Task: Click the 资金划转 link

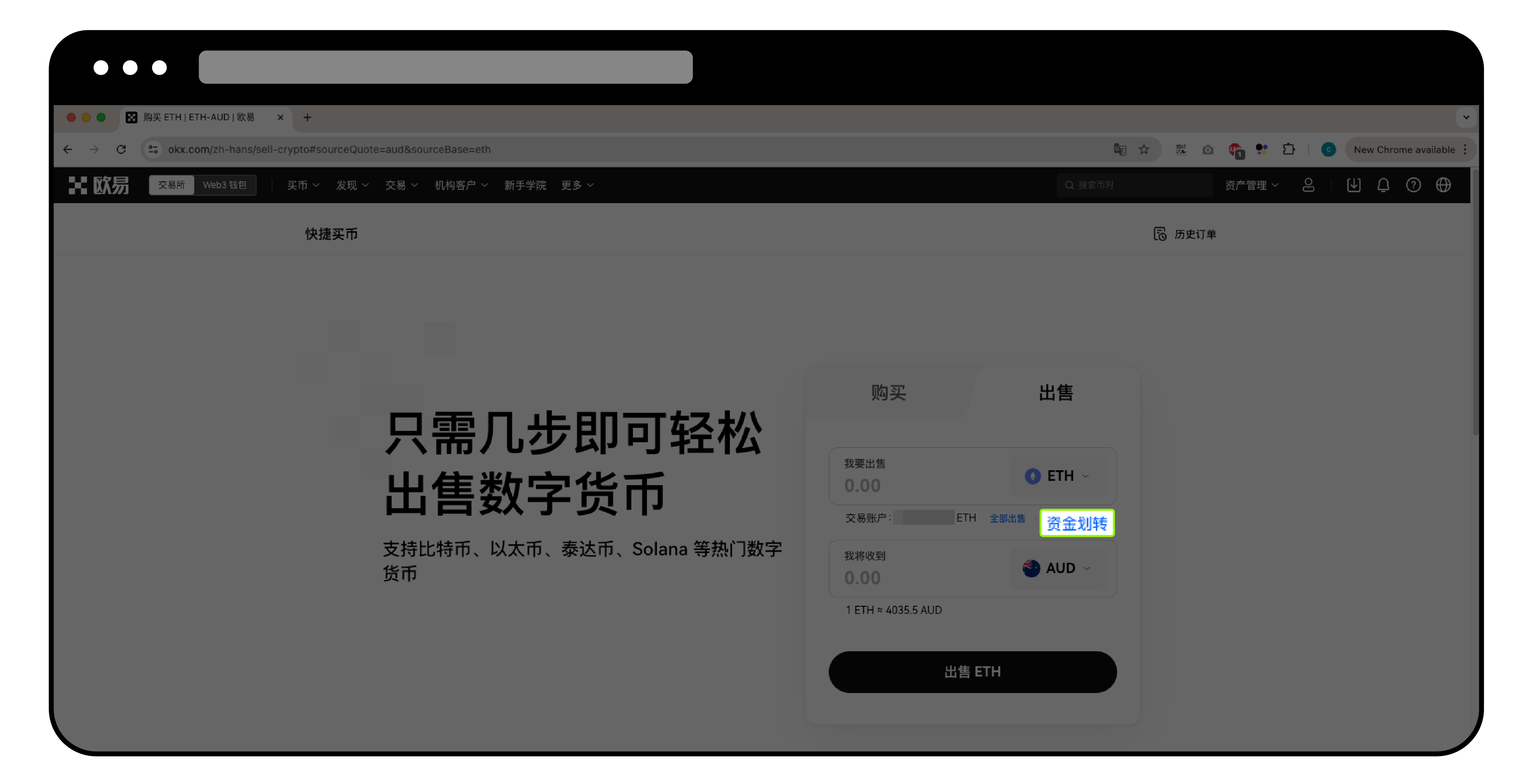Action: (x=1077, y=523)
